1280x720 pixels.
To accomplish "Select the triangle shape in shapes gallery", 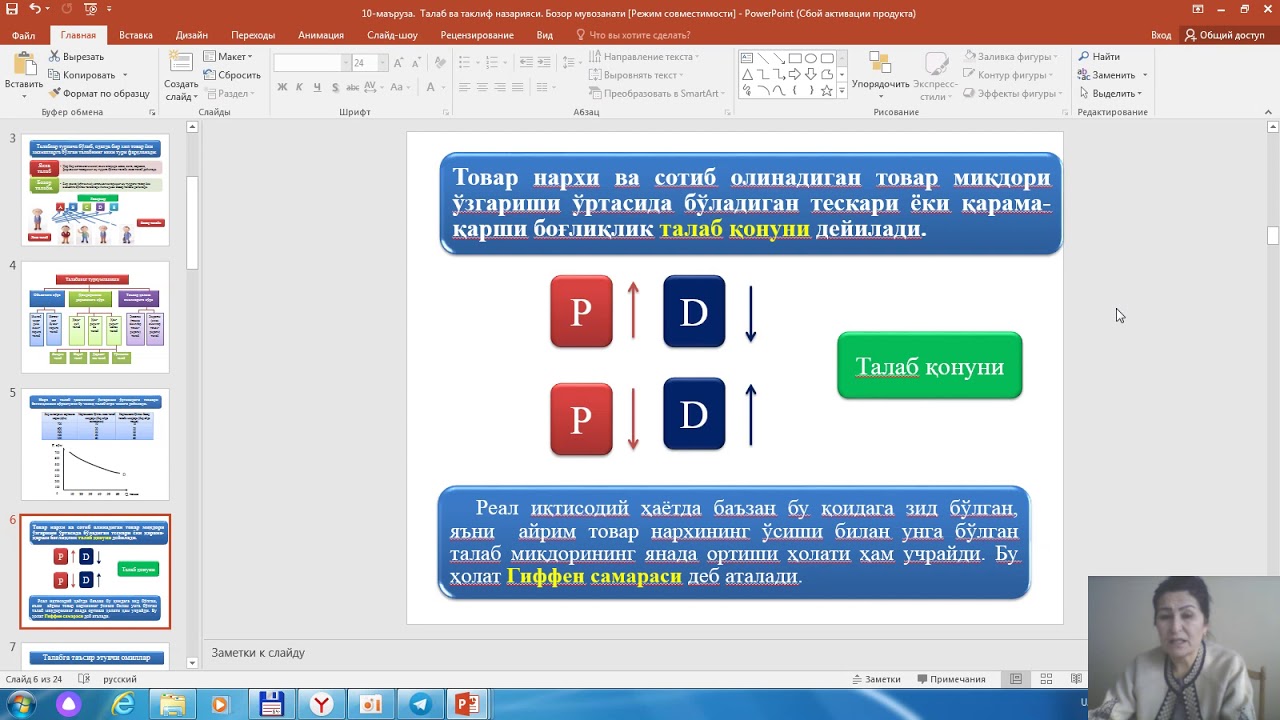I will point(747,74).
